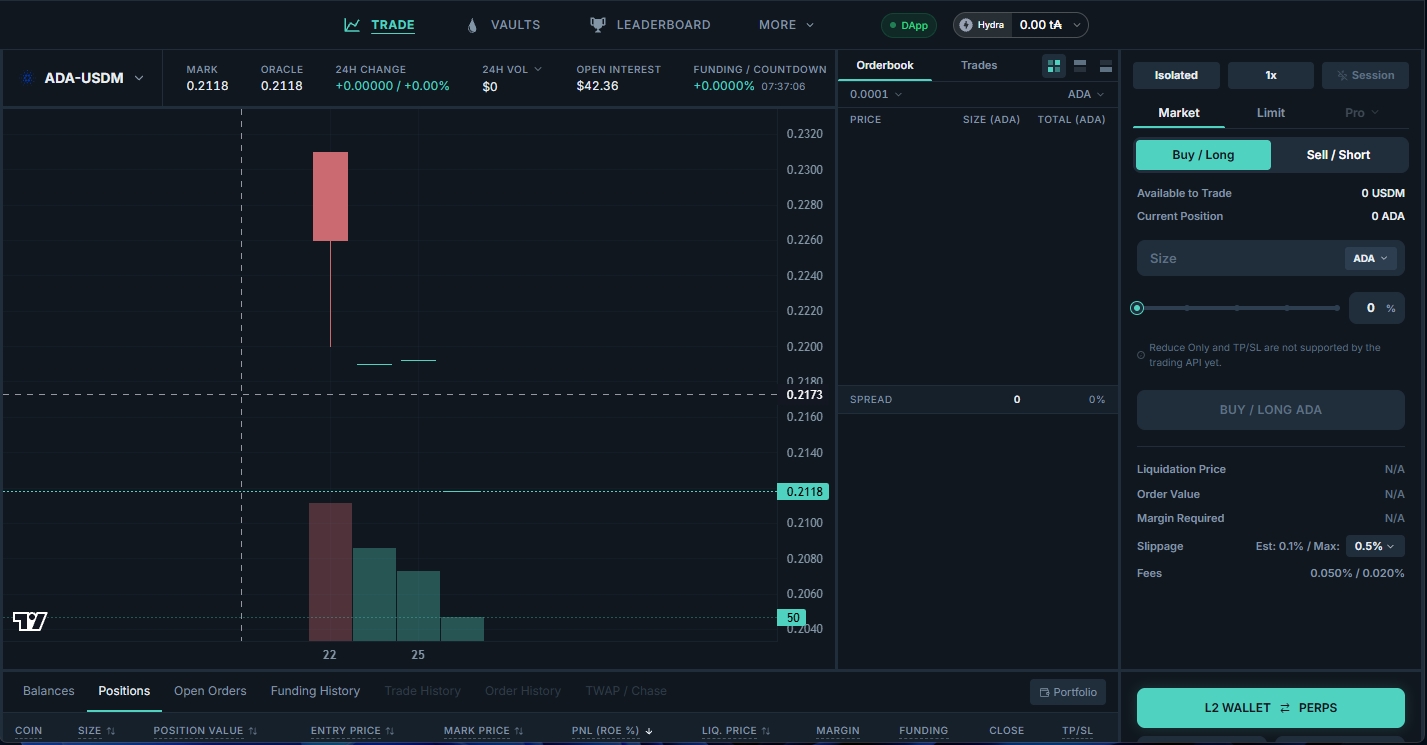1427x745 pixels.
Task: Open the Balances tab
Action: pyautogui.click(x=49, y=691)
